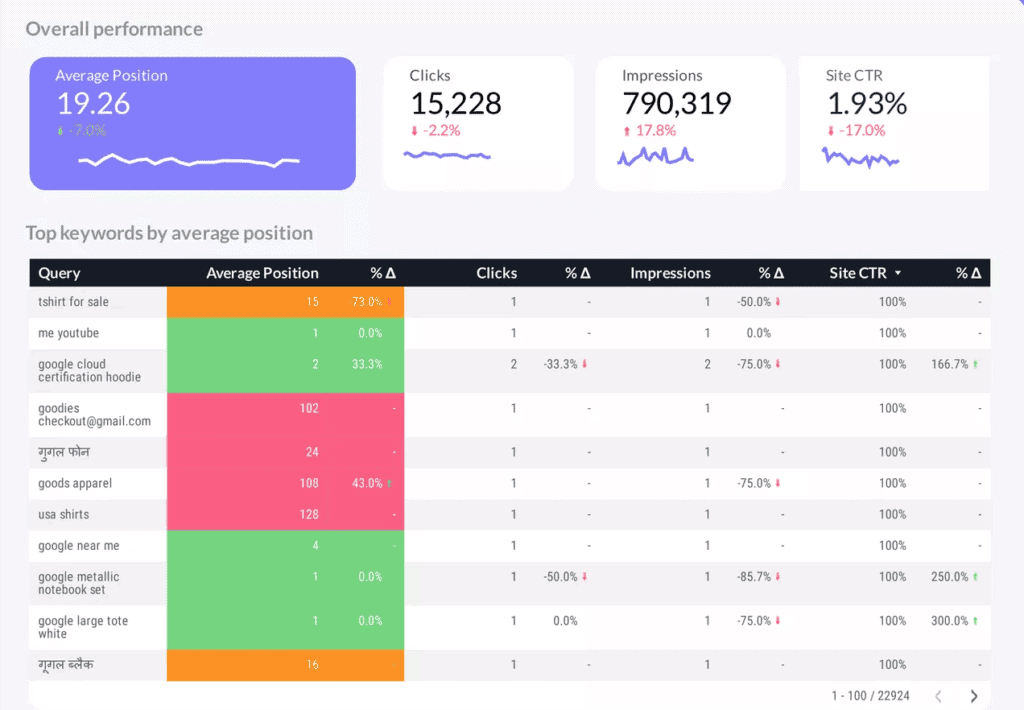
Task: Select the 'गूगल ब्लैक' query
Action: (x=65, y=665)
